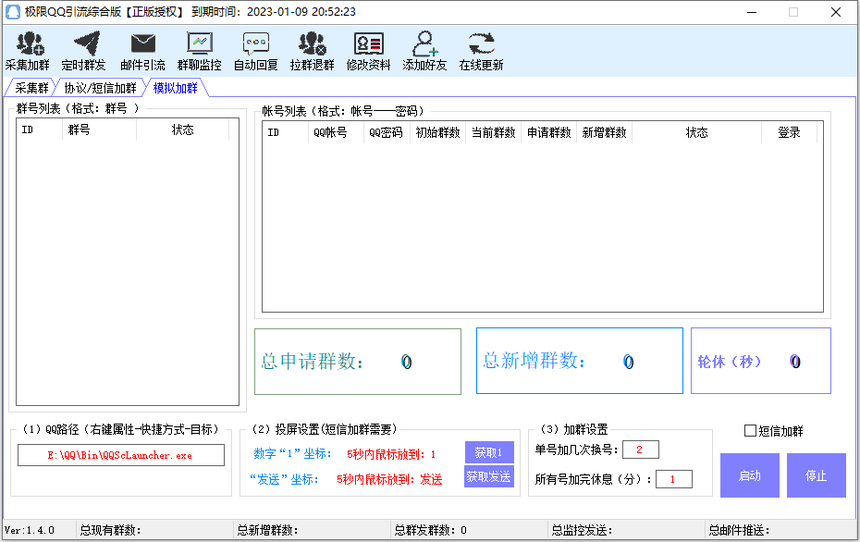Open the 自动回复 chat bubble icon
This screenshot has height=542, width=860.
[x=256, y=51]
